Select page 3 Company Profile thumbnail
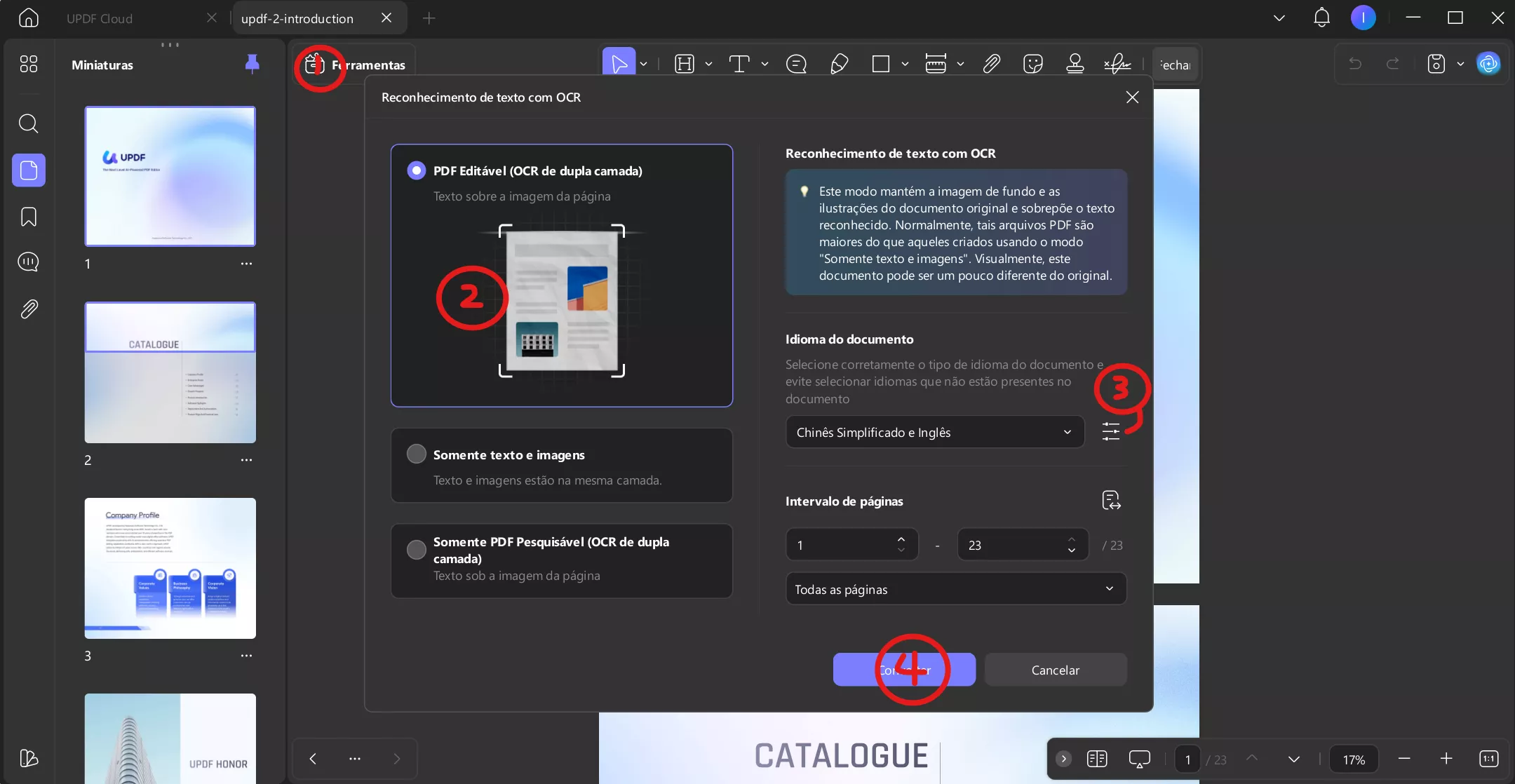The width and height of the screenshot is (1515, 784). 170,568
